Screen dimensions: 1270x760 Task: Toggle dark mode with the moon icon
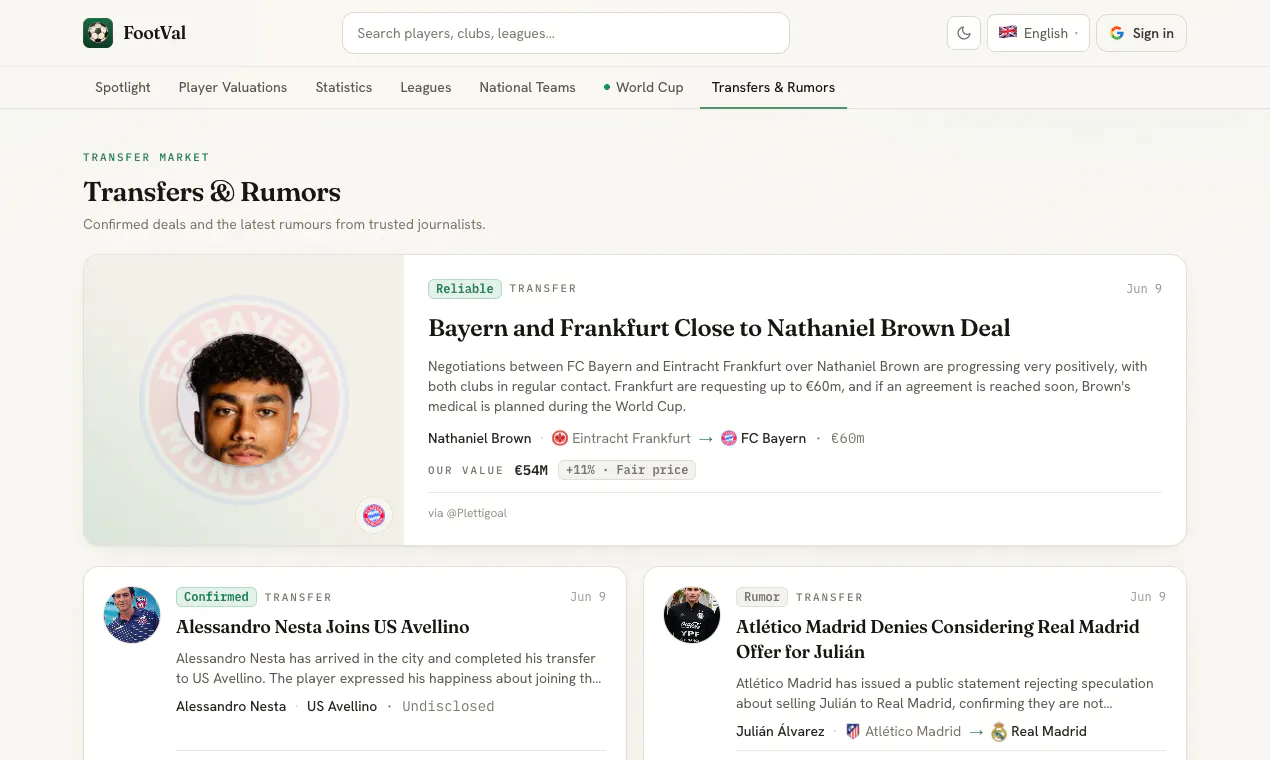[964, 33]
